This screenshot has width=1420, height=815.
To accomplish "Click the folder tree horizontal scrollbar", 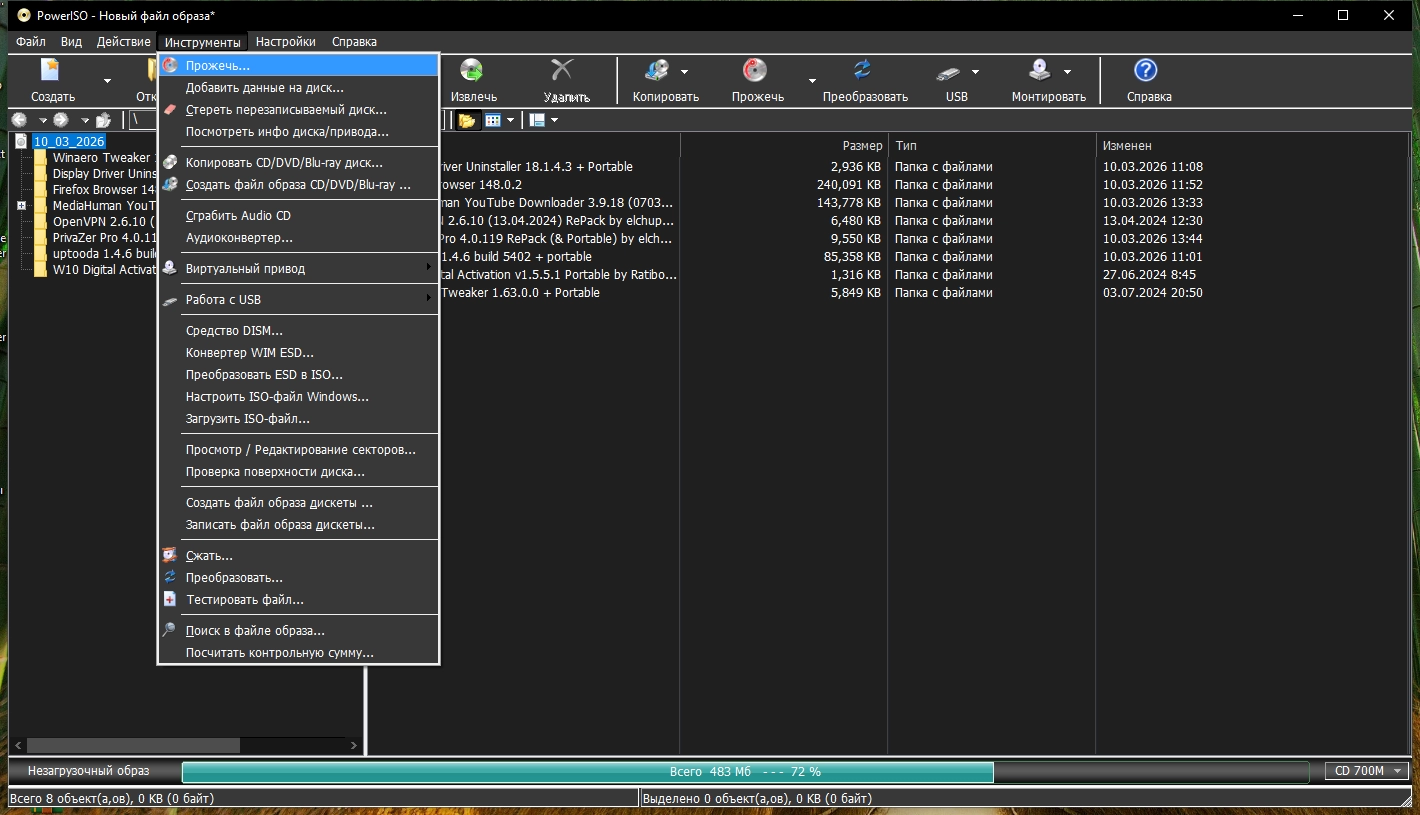I will point(186,746).
